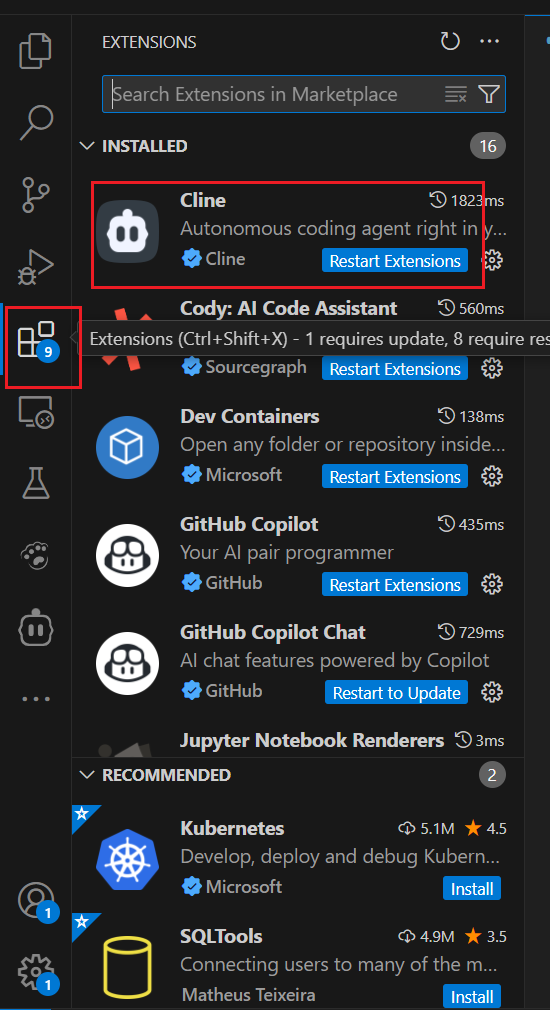The width and height of the screenshot is (550, 1010).
Task: Install the Kubernetes extension
Action: pyautogui.click(x=472, y=889)
